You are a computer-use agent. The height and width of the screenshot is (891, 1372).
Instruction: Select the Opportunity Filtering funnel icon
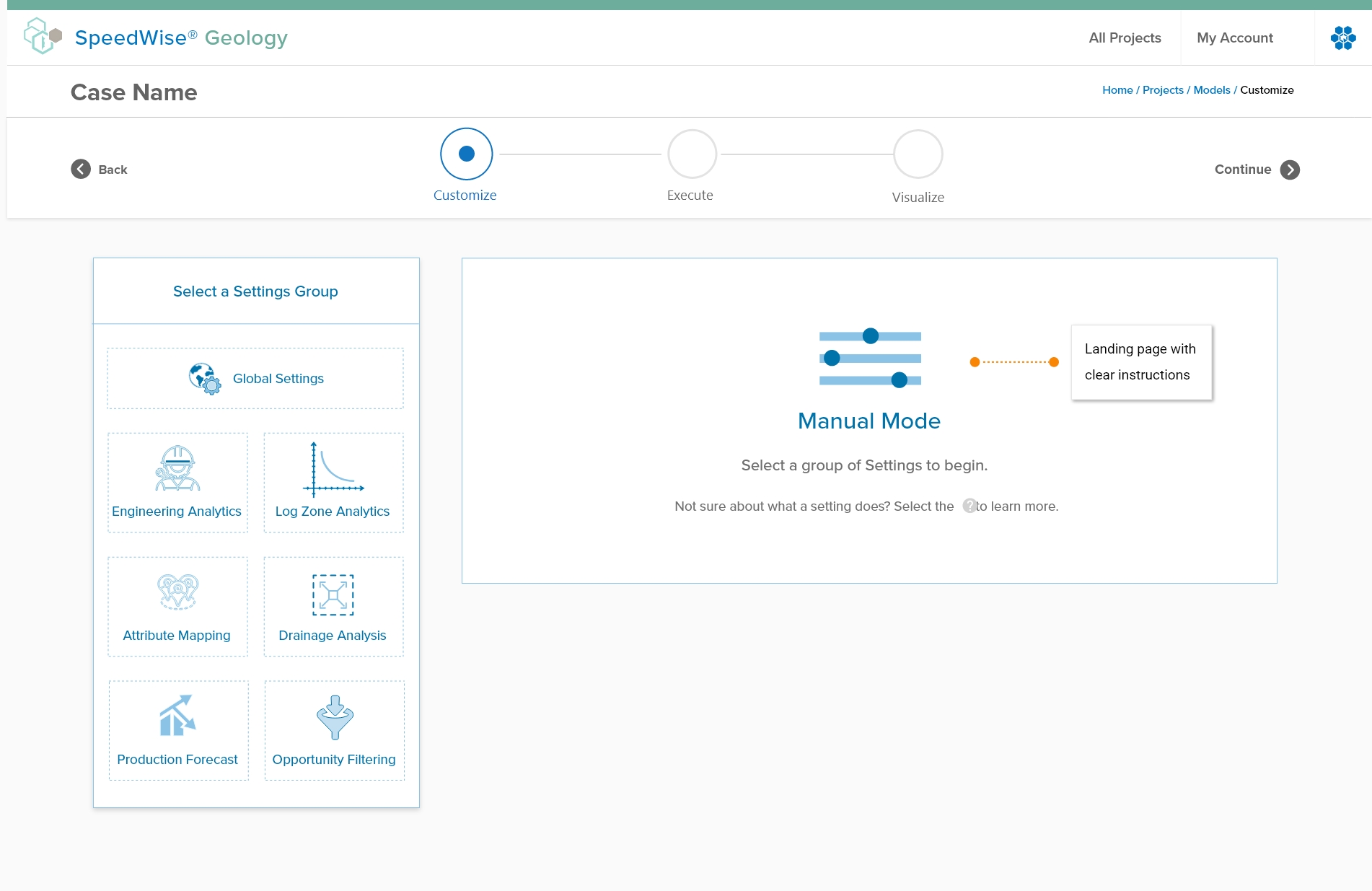click(x=335, y=717)
